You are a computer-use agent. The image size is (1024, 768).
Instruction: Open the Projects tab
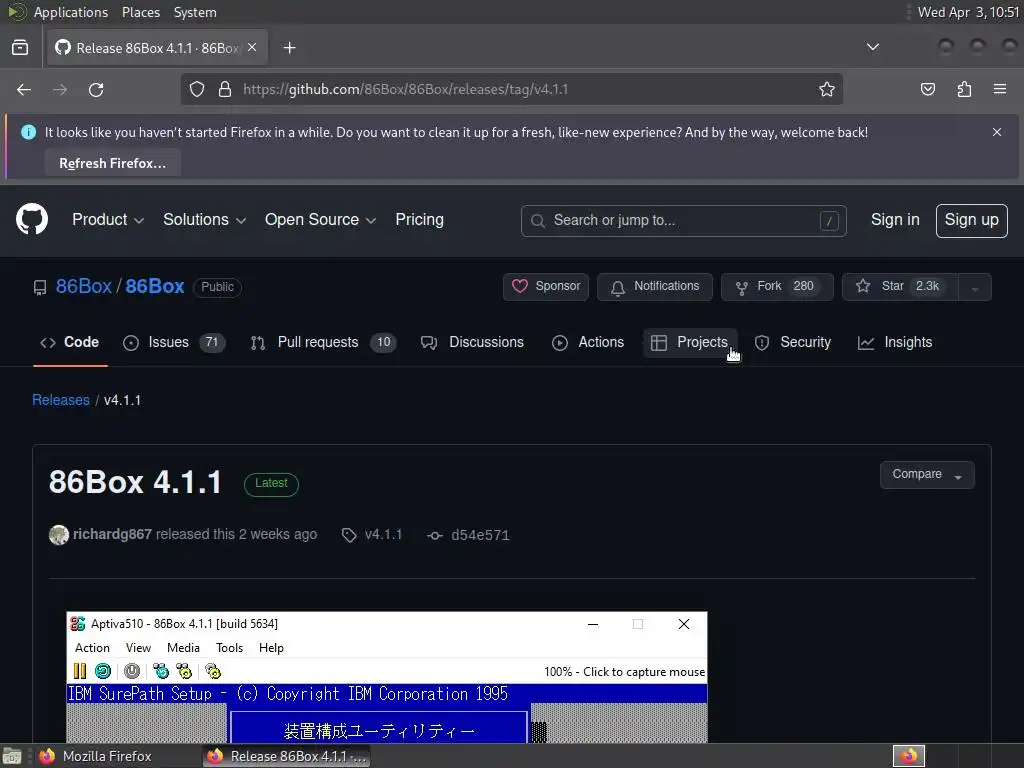coord(690,342)
